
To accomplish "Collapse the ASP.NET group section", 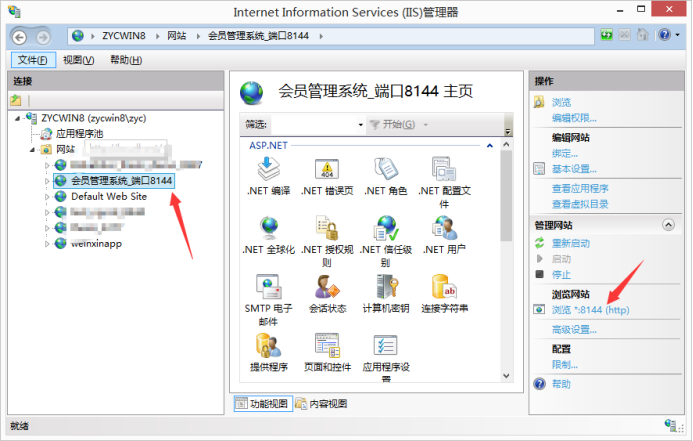I will pyautogui.click(x=490, y=145).
